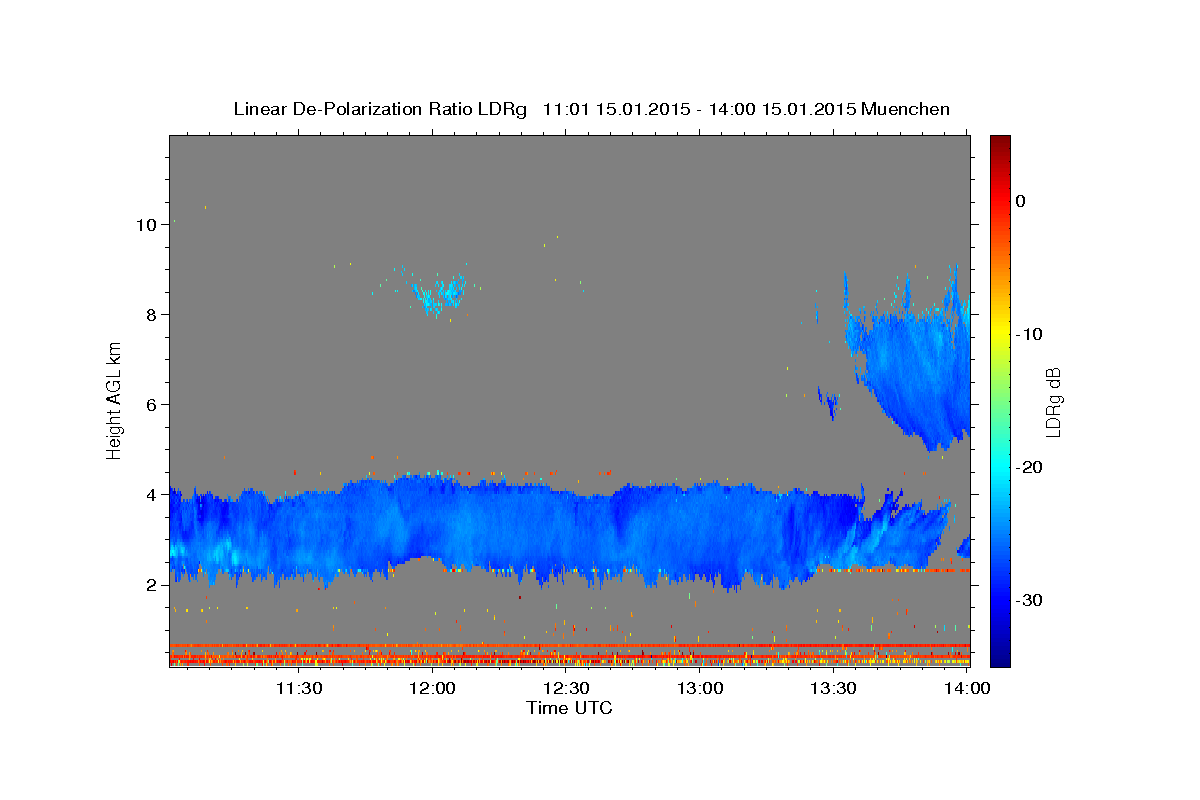
Task: Click the 11:30 time tick label
Action: pyautogui.click(x=298, y=688)
